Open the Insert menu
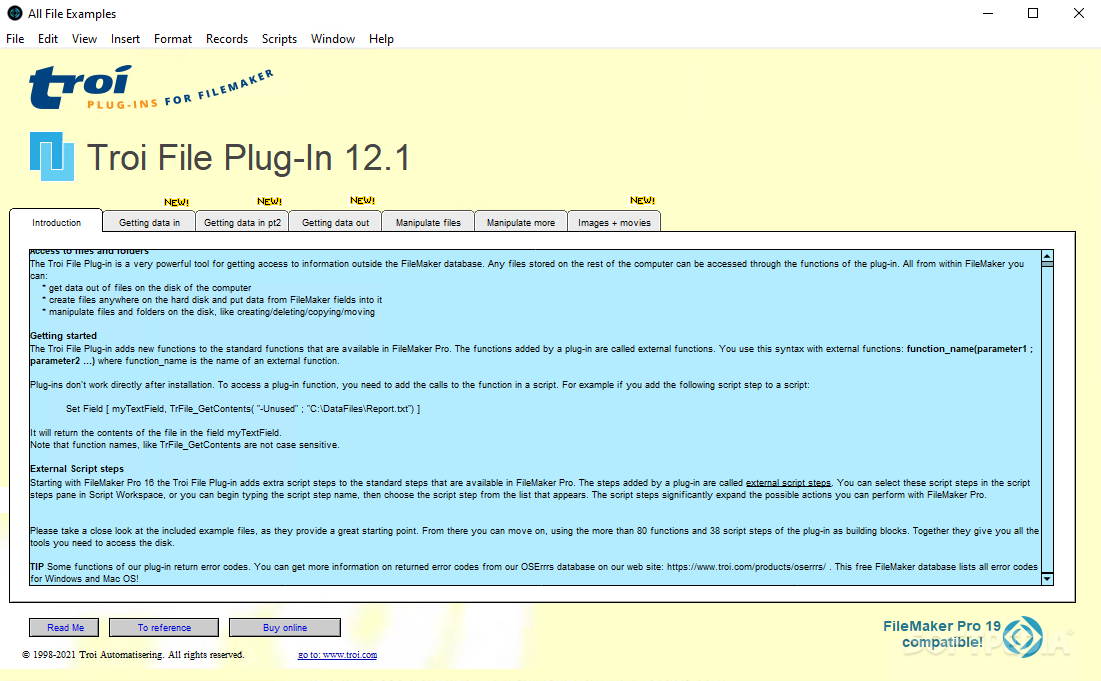 coord(125,39)
